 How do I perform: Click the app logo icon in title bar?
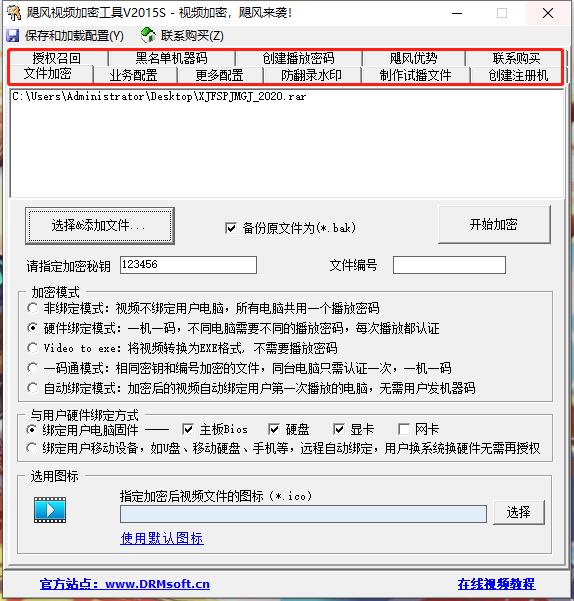[x=15, y=13]
